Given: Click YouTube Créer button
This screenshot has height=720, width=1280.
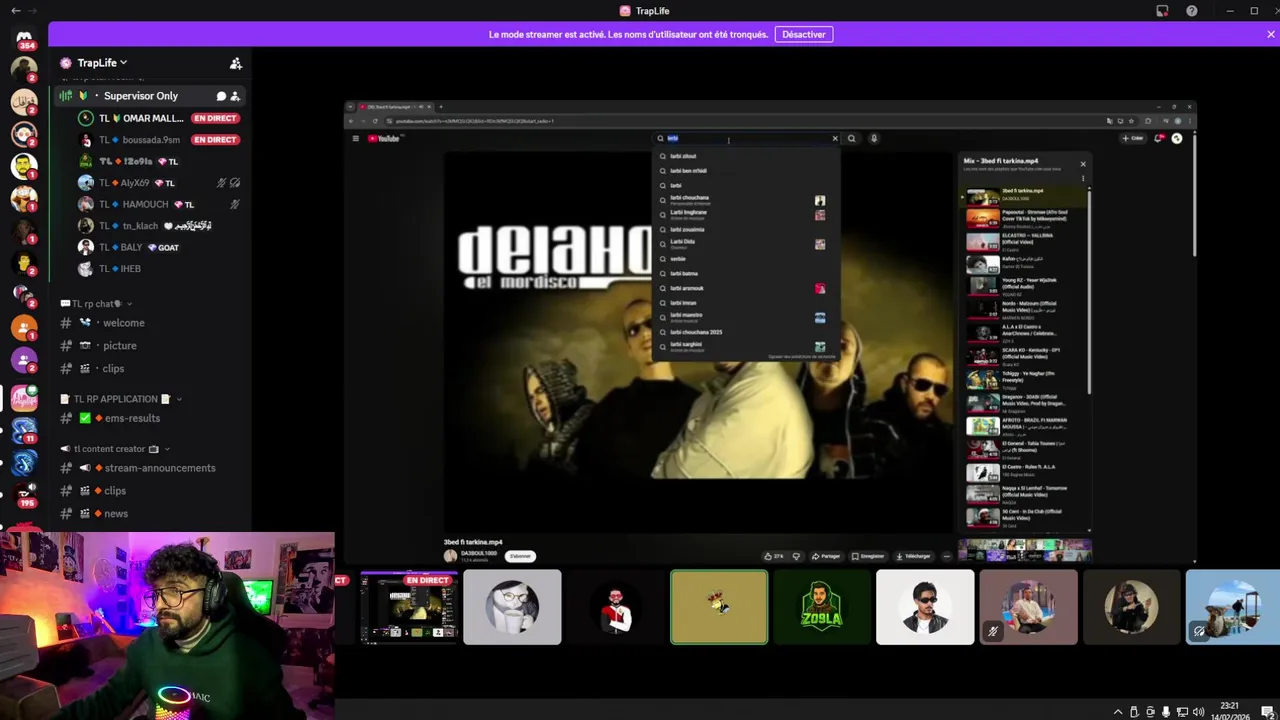Looking at the screenshot, I should pos(1133,138).
